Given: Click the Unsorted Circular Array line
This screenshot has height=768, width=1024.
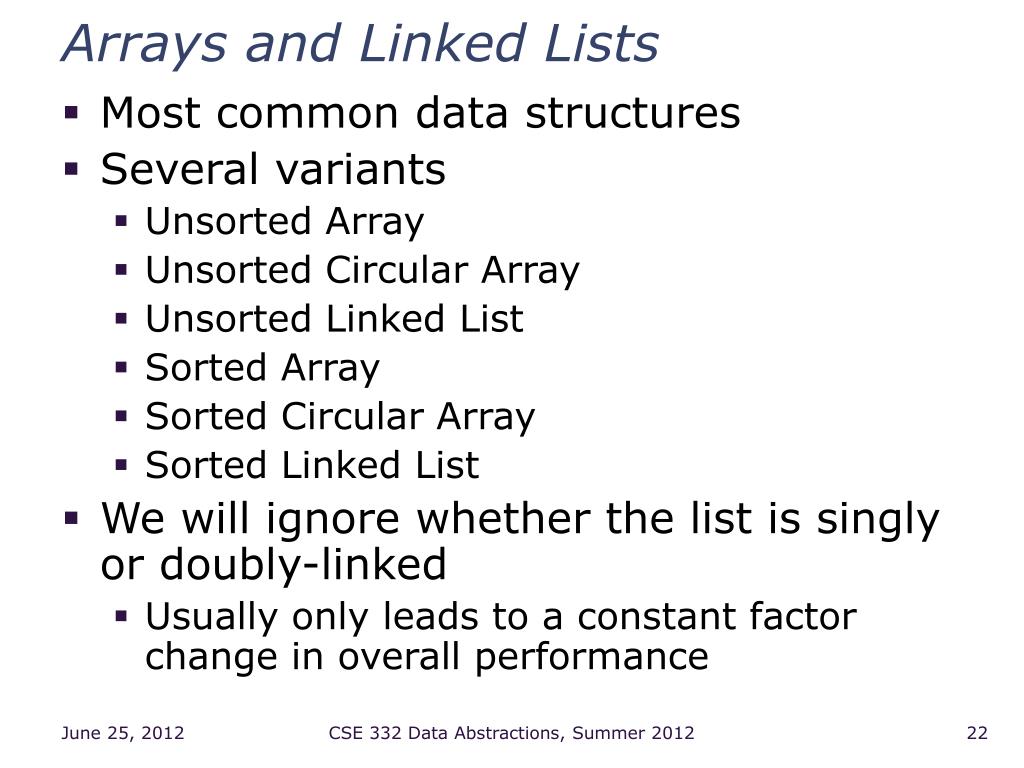Looking at the screenshot, I should coord(362,271).
